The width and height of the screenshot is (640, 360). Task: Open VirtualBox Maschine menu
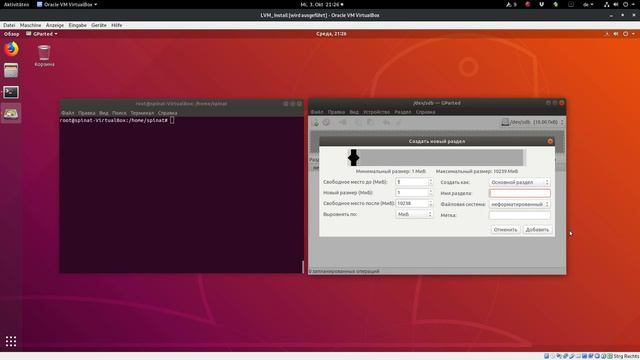(x=30, y=25)
